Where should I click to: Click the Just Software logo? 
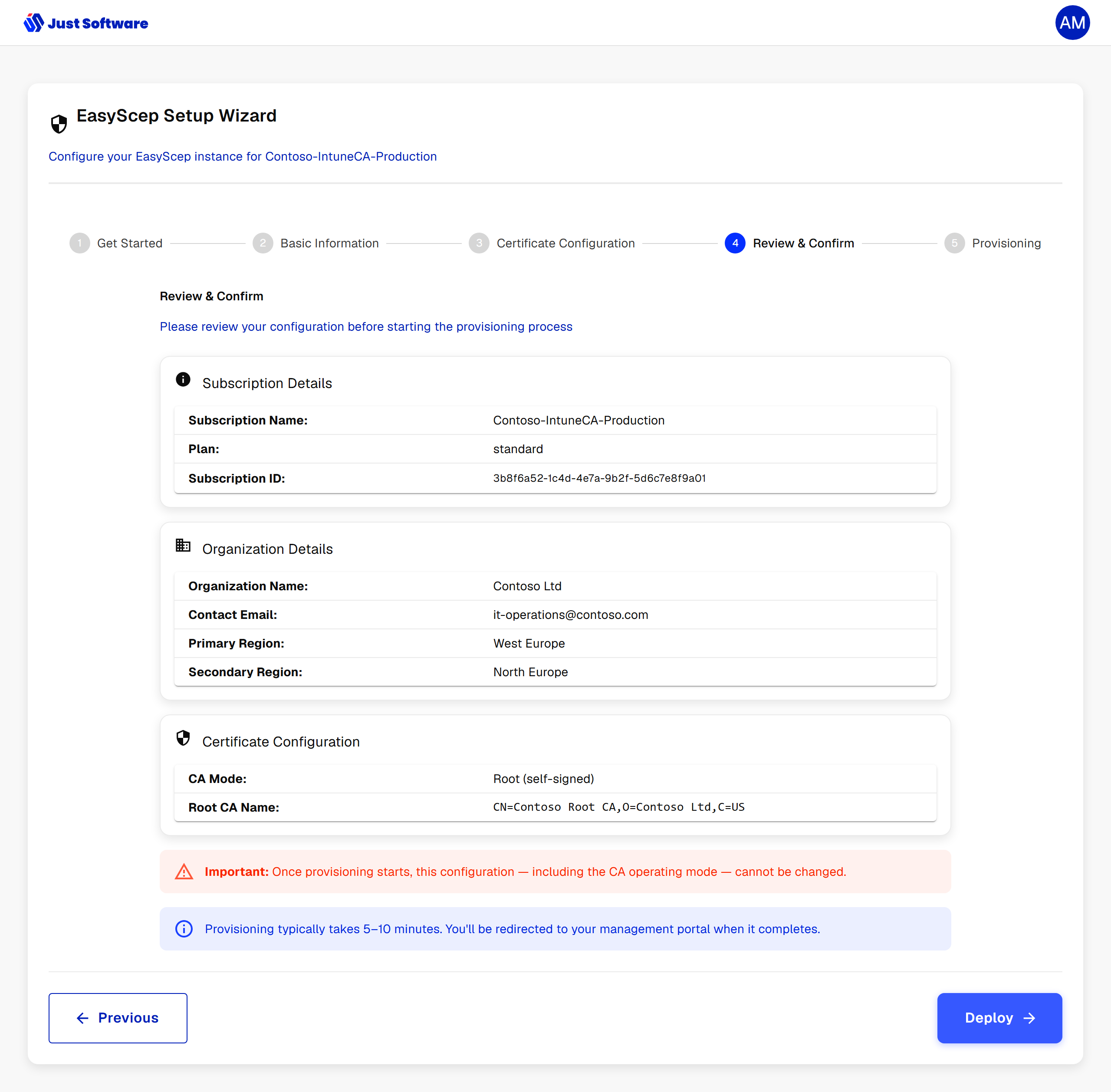85,23
